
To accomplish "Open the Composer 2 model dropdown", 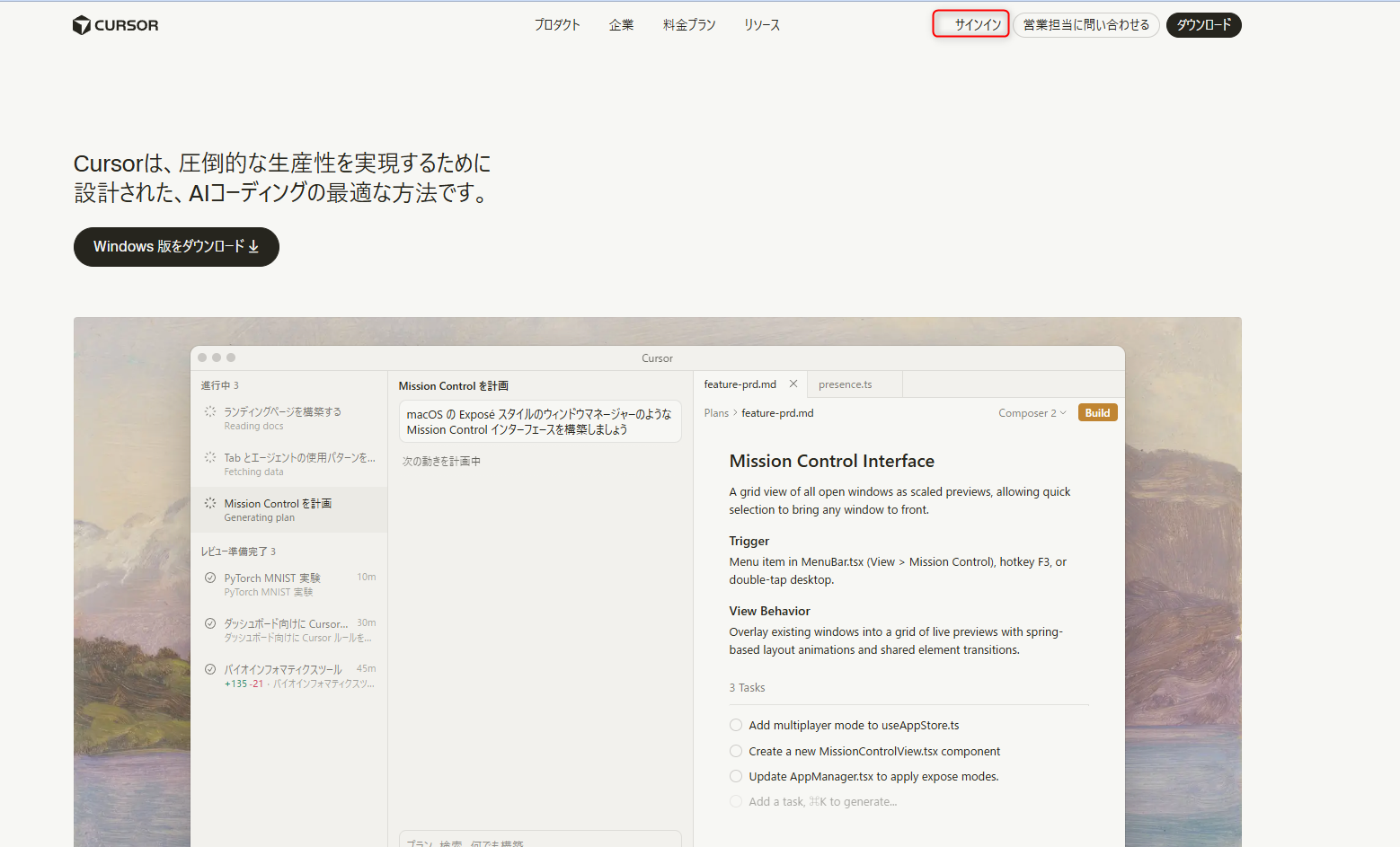I will [x=1032, y=413].
